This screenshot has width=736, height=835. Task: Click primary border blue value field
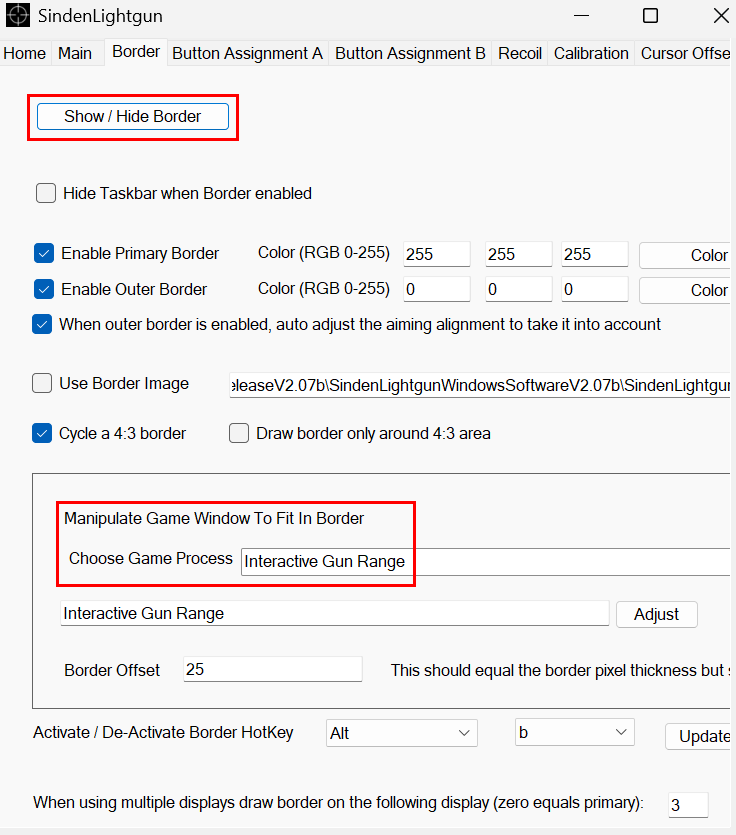tap(595, 254)
